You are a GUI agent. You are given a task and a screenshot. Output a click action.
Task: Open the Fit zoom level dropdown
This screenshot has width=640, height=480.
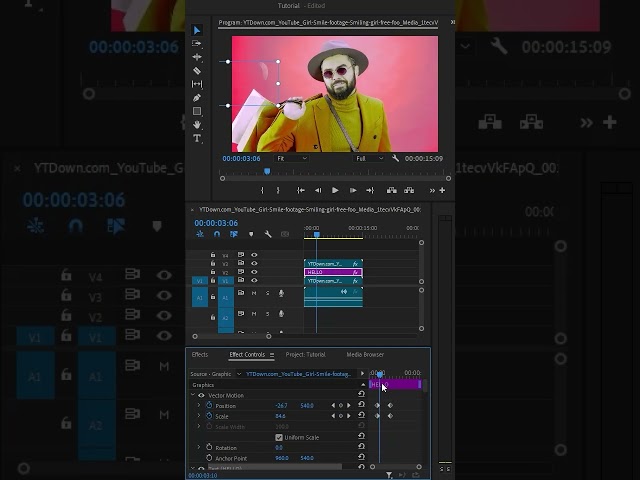click(291, 158)
